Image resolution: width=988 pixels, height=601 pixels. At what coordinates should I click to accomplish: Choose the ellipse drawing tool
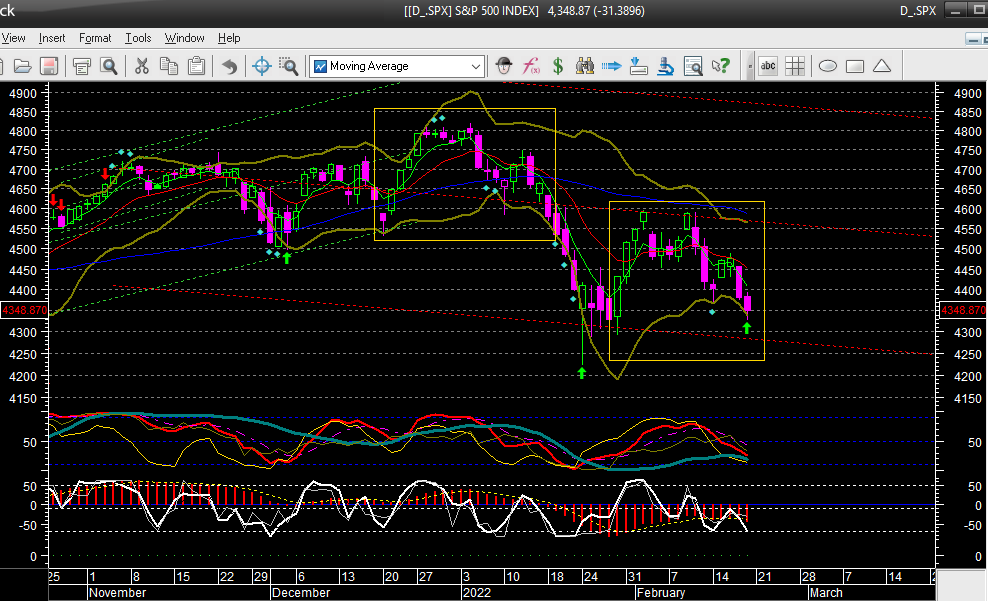pos(828,66)
